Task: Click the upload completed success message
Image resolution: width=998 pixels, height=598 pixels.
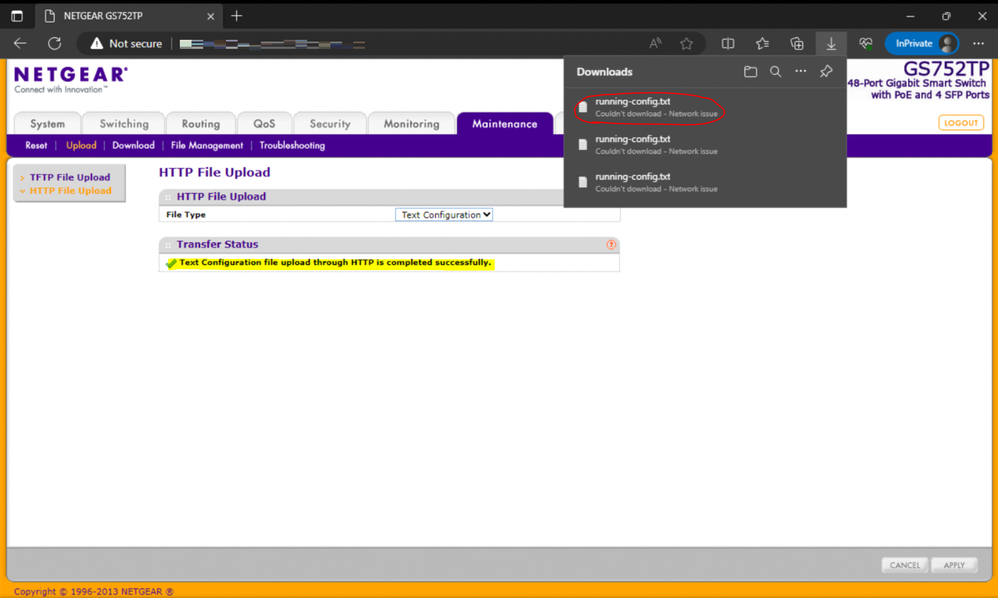Action: click(335, 263)
